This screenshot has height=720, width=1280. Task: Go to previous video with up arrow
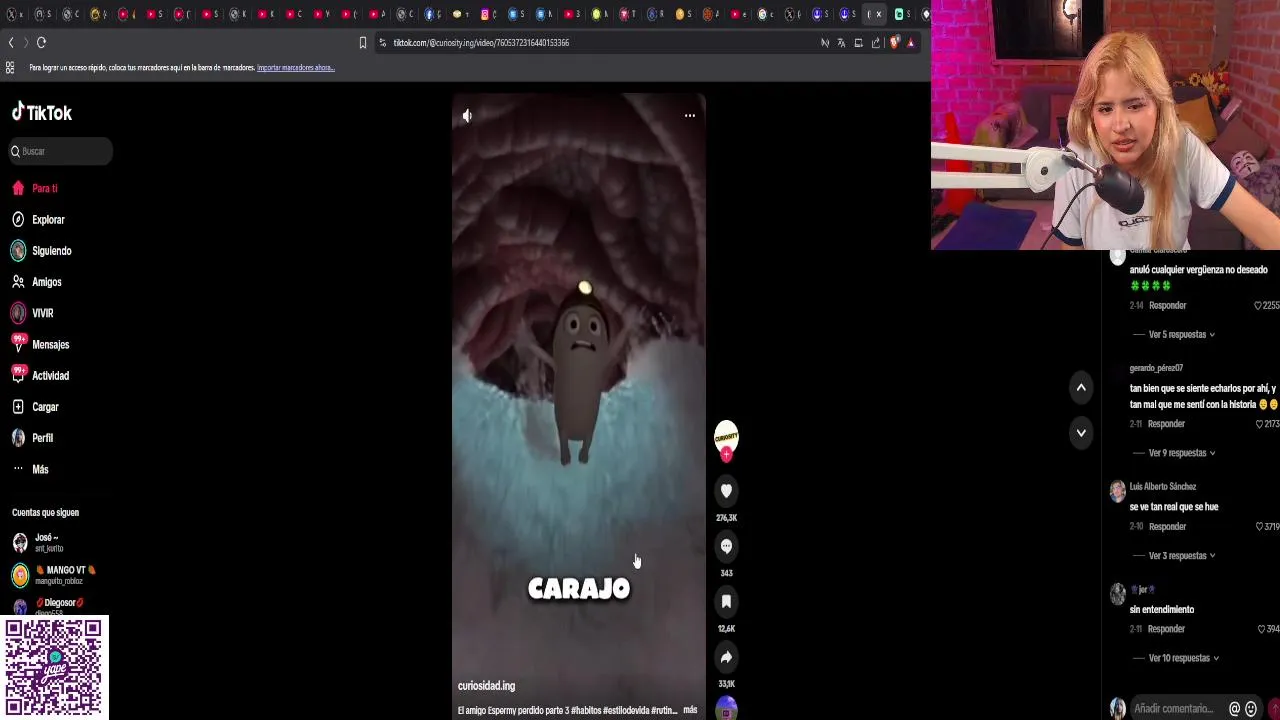pyautogui.click(x=1081, y=388)
